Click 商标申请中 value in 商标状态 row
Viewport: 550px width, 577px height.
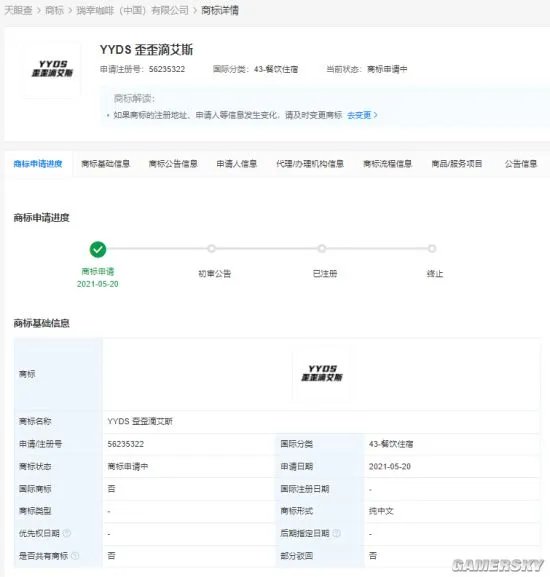(128, 467)
